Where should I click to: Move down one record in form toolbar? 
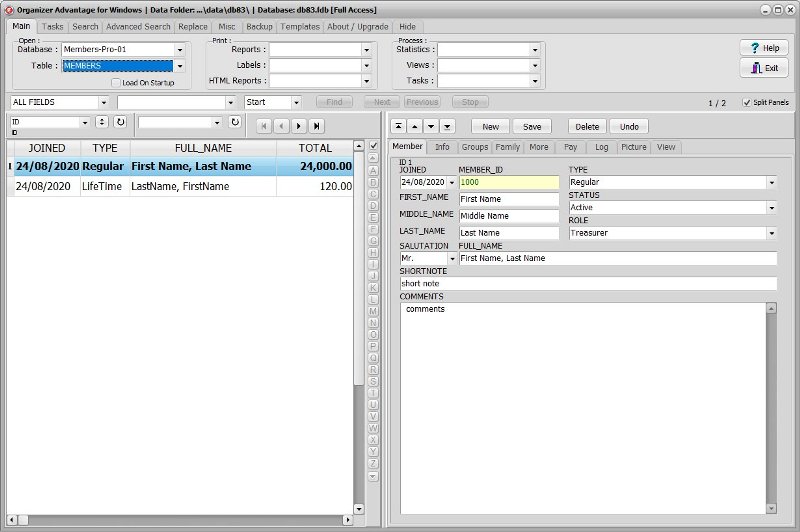(x=431, y=126)
